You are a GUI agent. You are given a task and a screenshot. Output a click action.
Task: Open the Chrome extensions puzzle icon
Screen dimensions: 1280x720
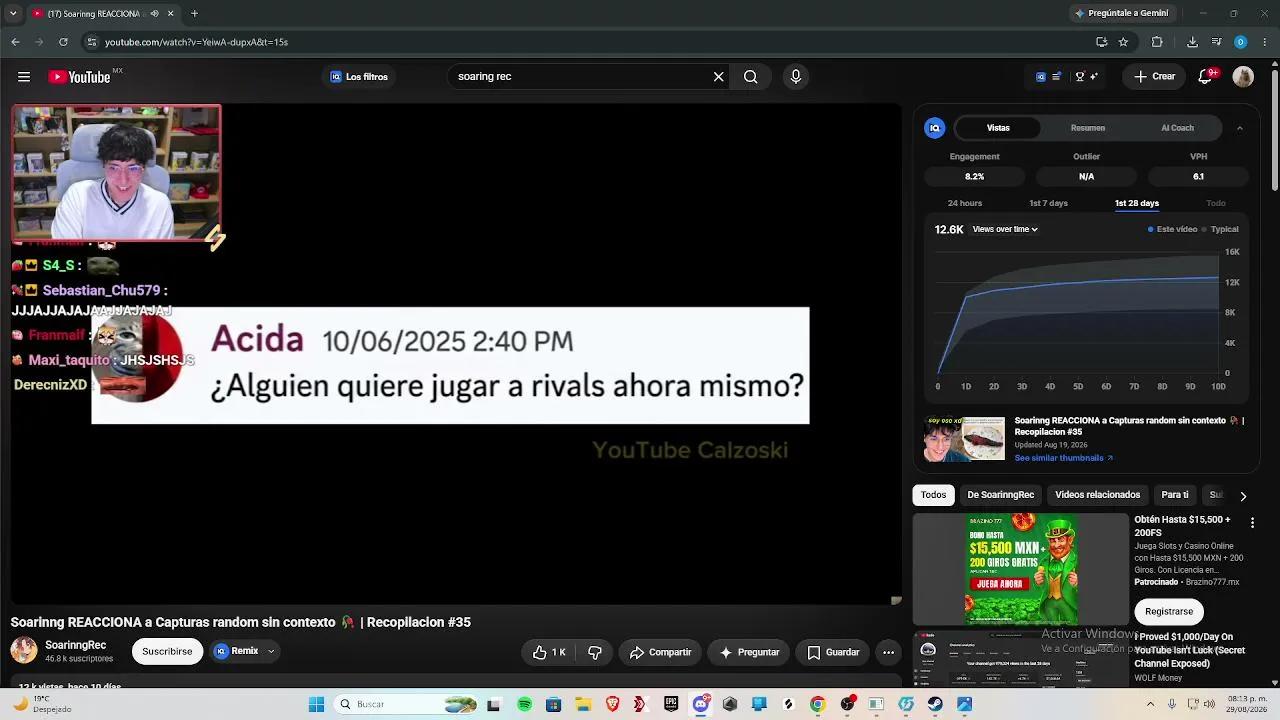pos(1157,42)
